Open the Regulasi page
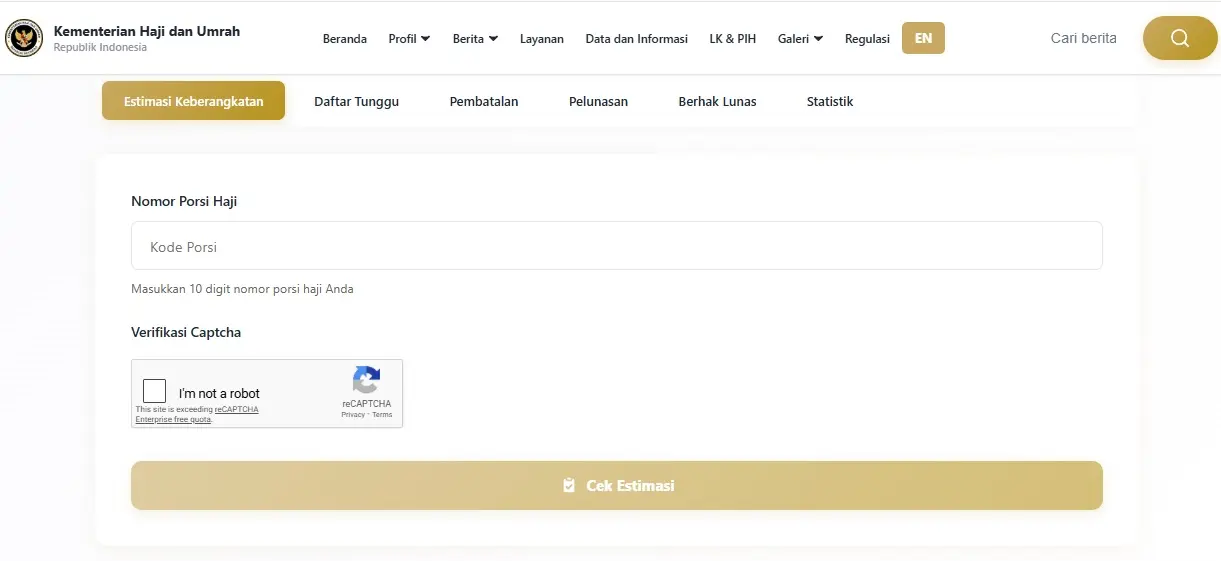 [x=867, y=39]
